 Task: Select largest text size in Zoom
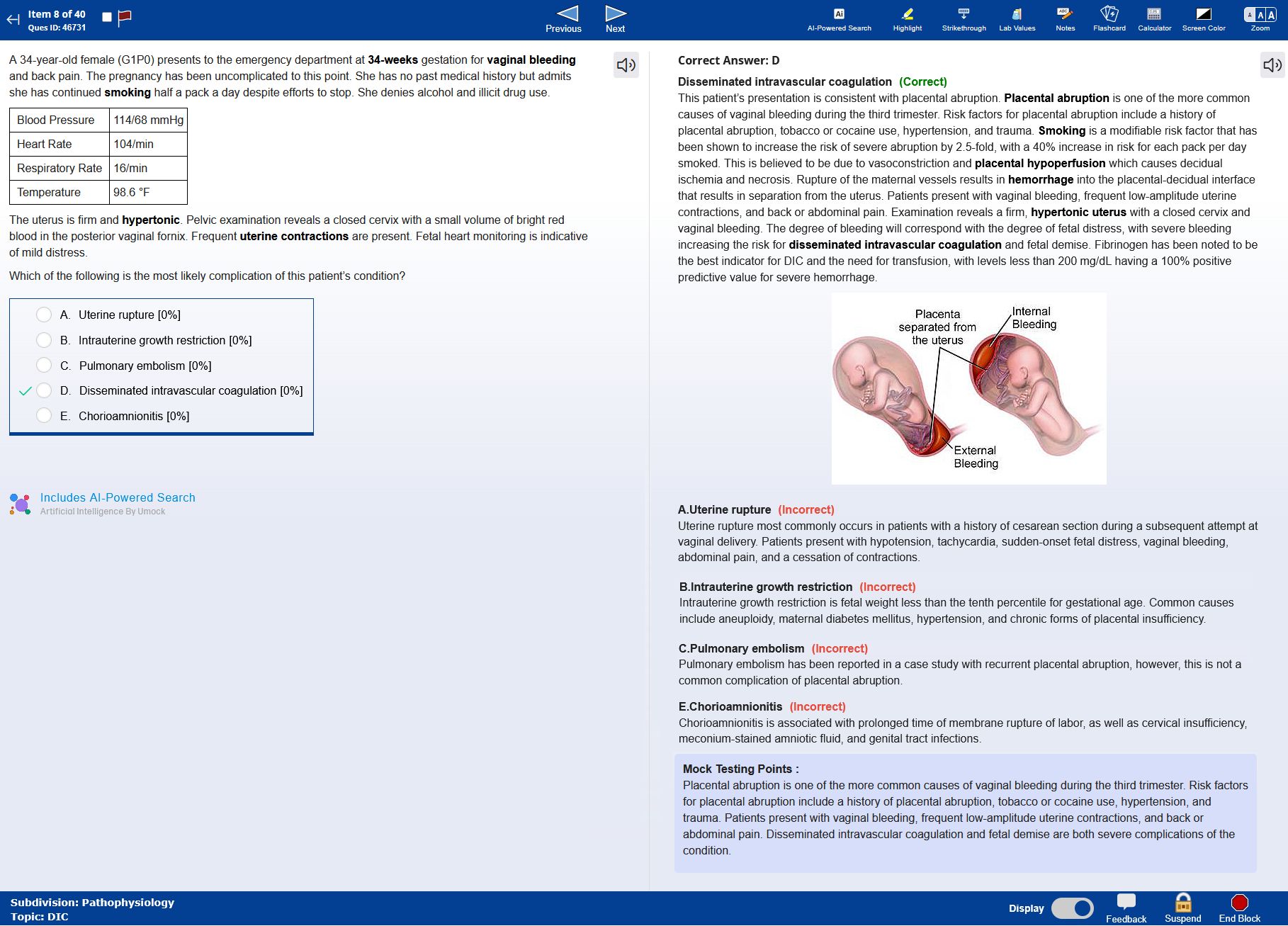(x=1271, y=15)
